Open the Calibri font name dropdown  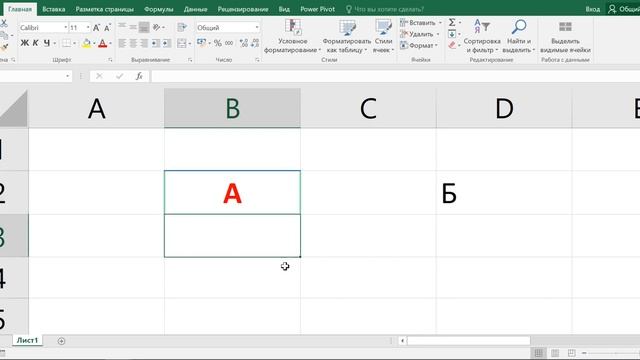point(65,27)
